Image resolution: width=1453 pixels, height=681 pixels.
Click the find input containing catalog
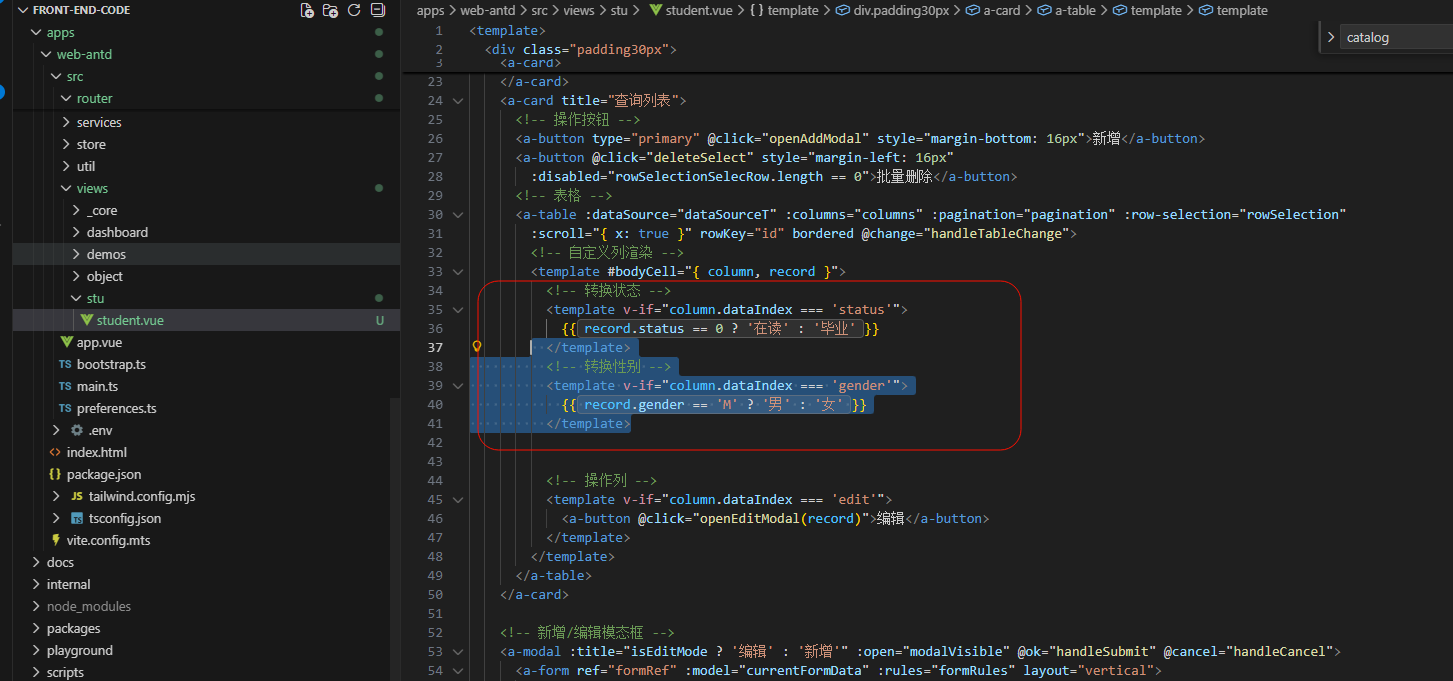click(x=1395, y=38)
